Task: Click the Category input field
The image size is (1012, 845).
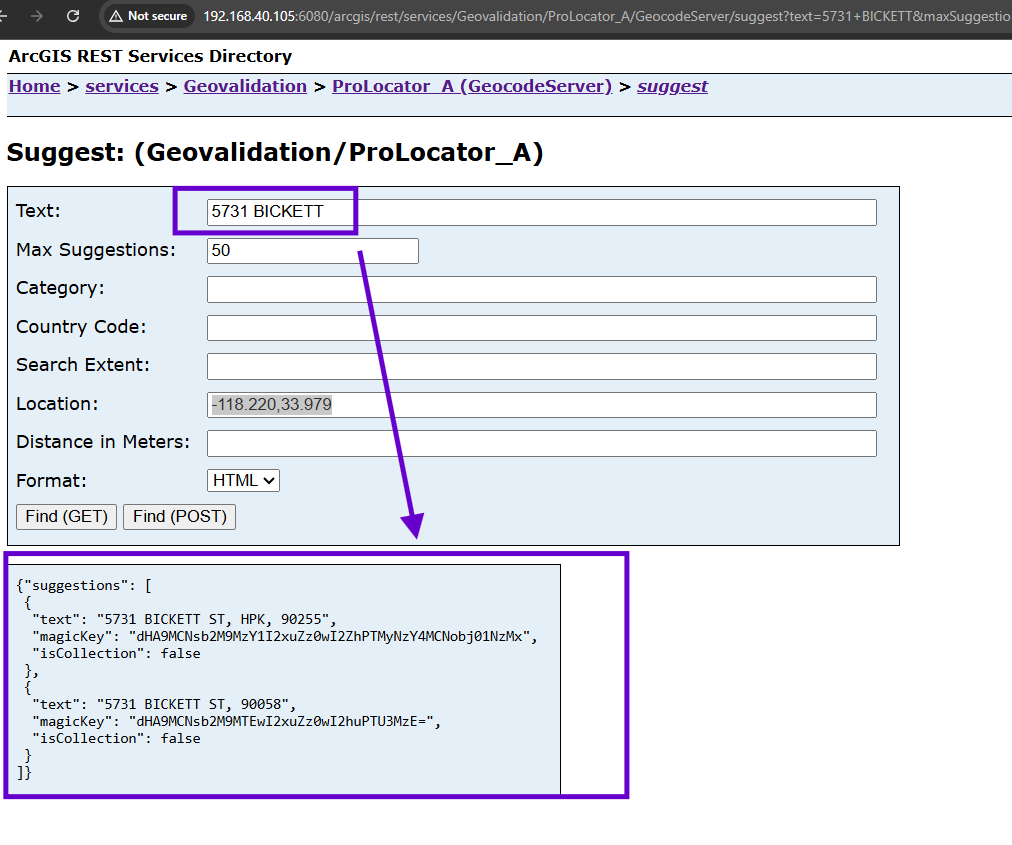Action: pyautogui.click(x=541, y=289)
